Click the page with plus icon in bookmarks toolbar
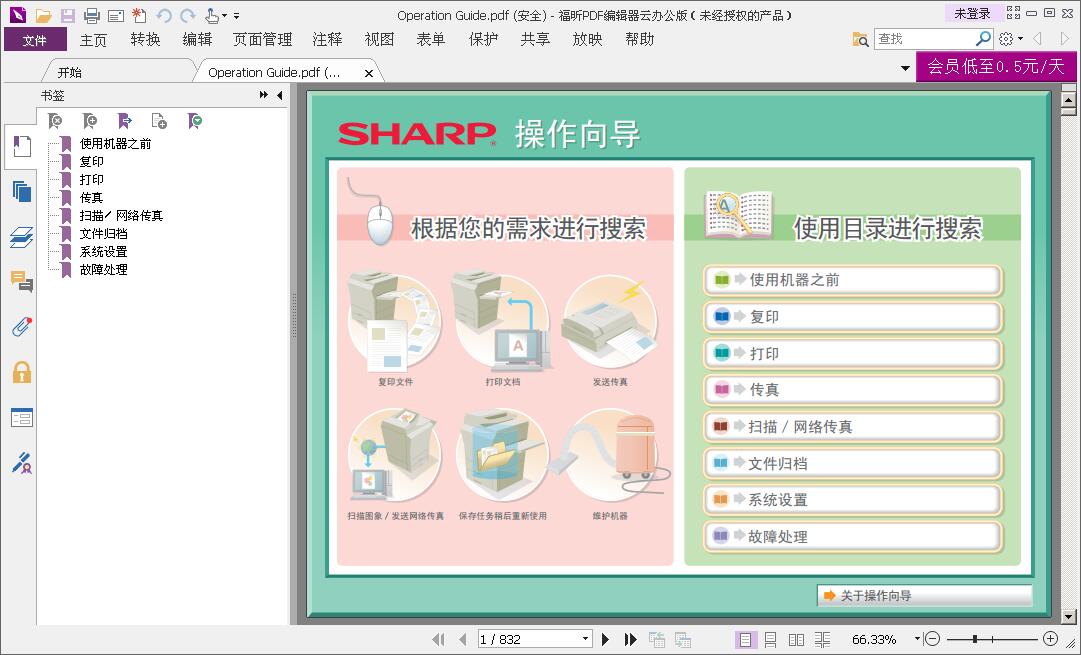Viewport: 1081px width, 655px height. click(x=159, y=121)
